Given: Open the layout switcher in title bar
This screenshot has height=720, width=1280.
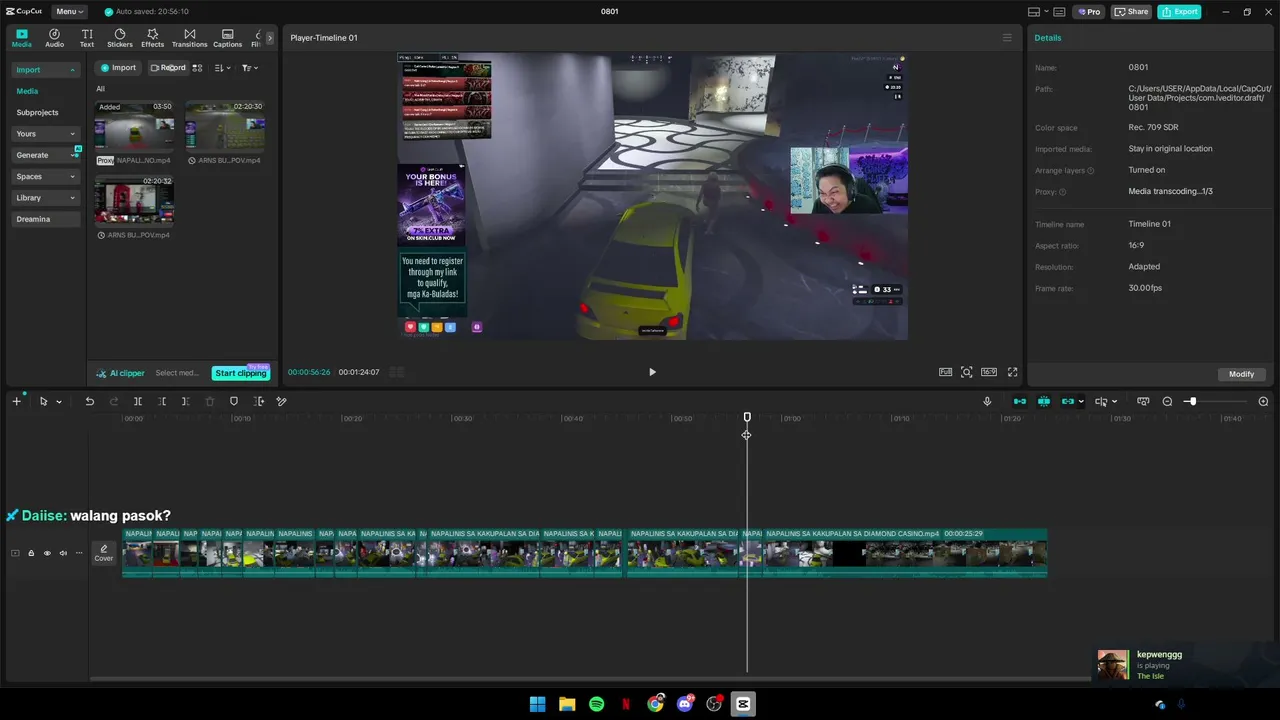Looking at the screenshot, I should click(x=1039, y=12).
